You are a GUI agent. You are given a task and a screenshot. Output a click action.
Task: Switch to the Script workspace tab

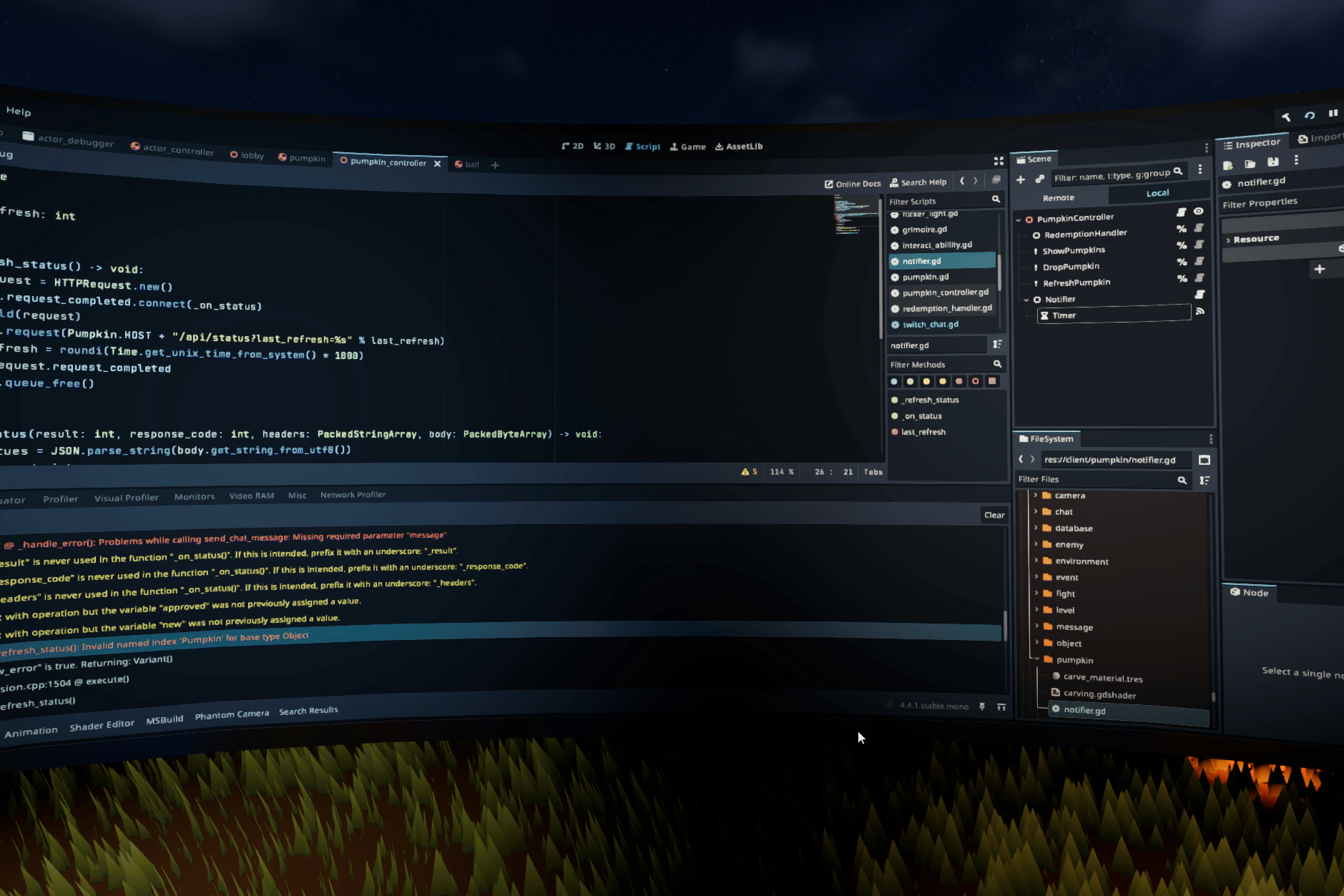tap(642, 147)
